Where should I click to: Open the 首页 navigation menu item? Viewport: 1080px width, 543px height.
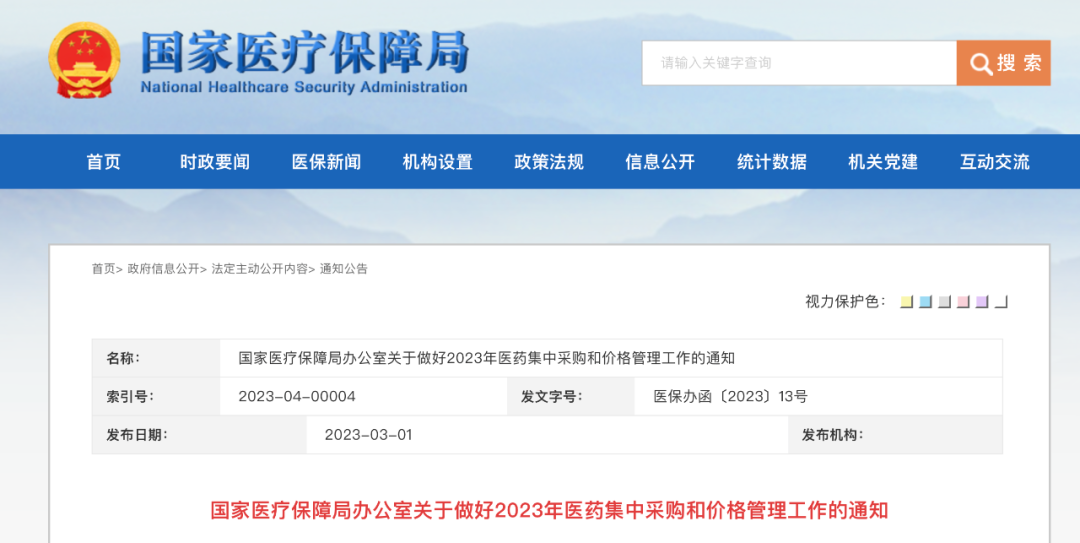[103, 162]
